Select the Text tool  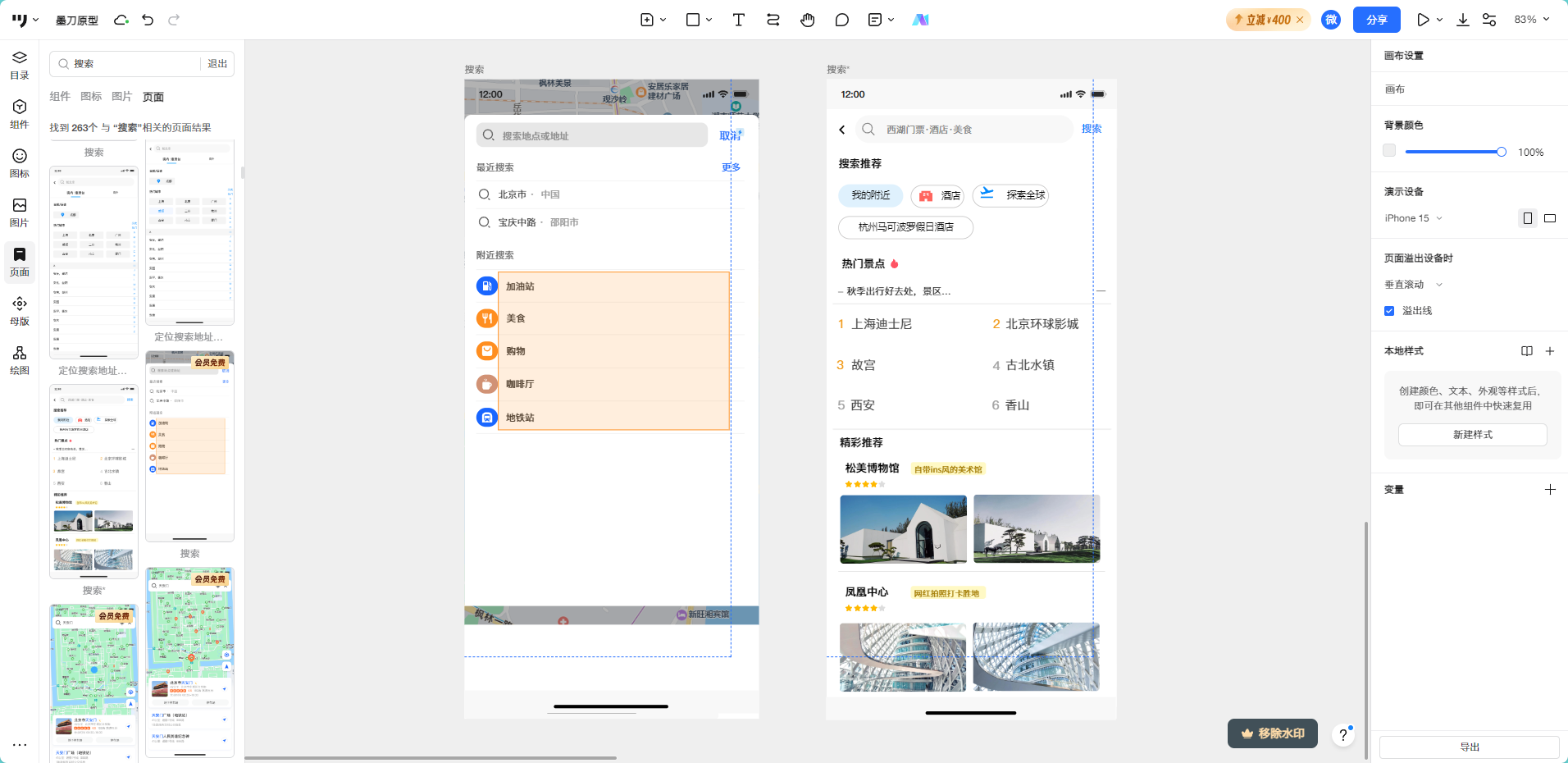point(739,20)
